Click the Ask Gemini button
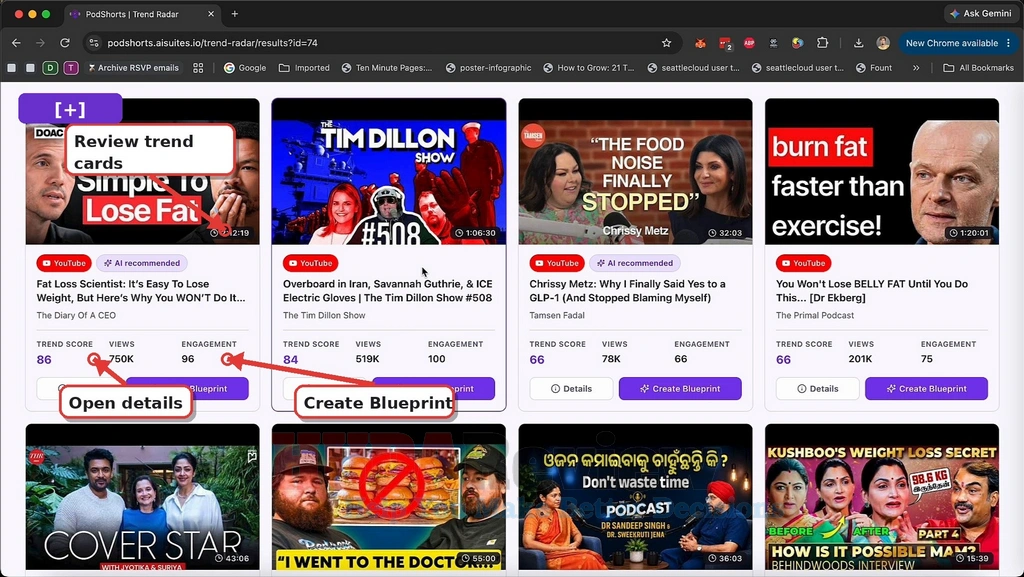 point(980,14)
